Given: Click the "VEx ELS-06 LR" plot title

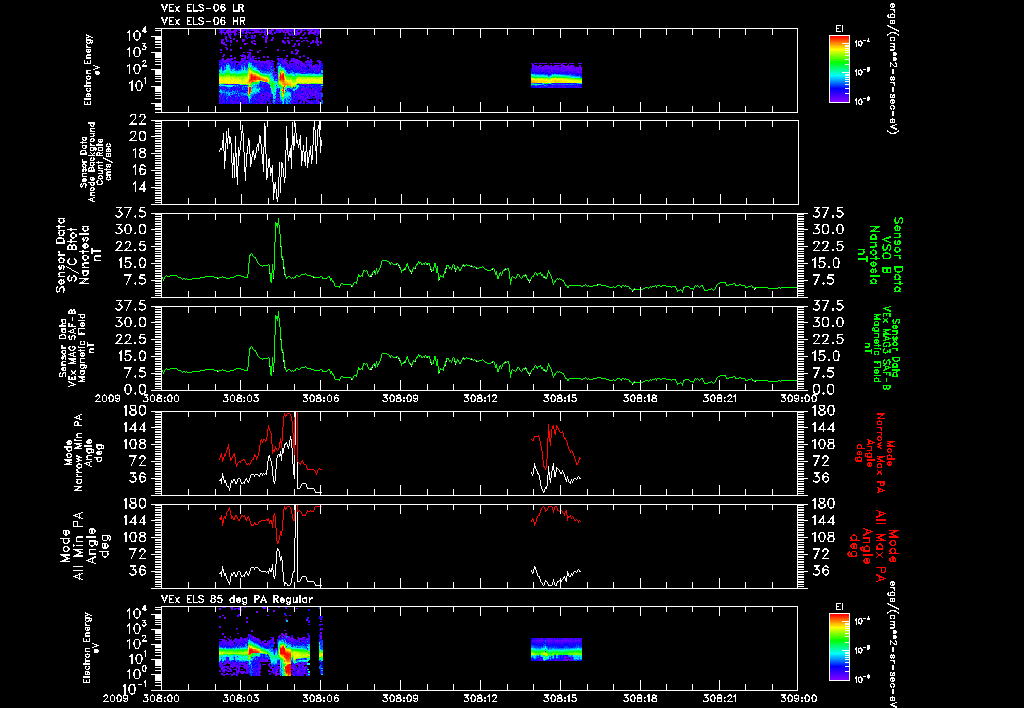Looking at the screenshot, I should point(203,8).
